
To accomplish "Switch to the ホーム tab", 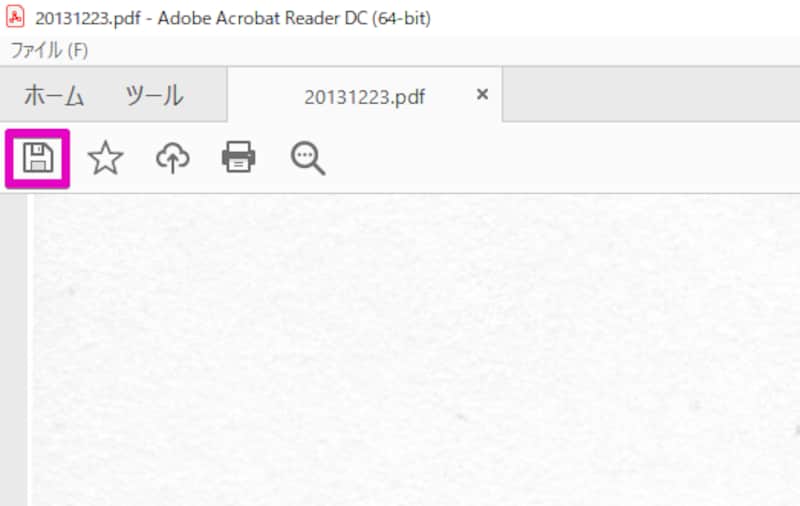I will pos(54,95).
